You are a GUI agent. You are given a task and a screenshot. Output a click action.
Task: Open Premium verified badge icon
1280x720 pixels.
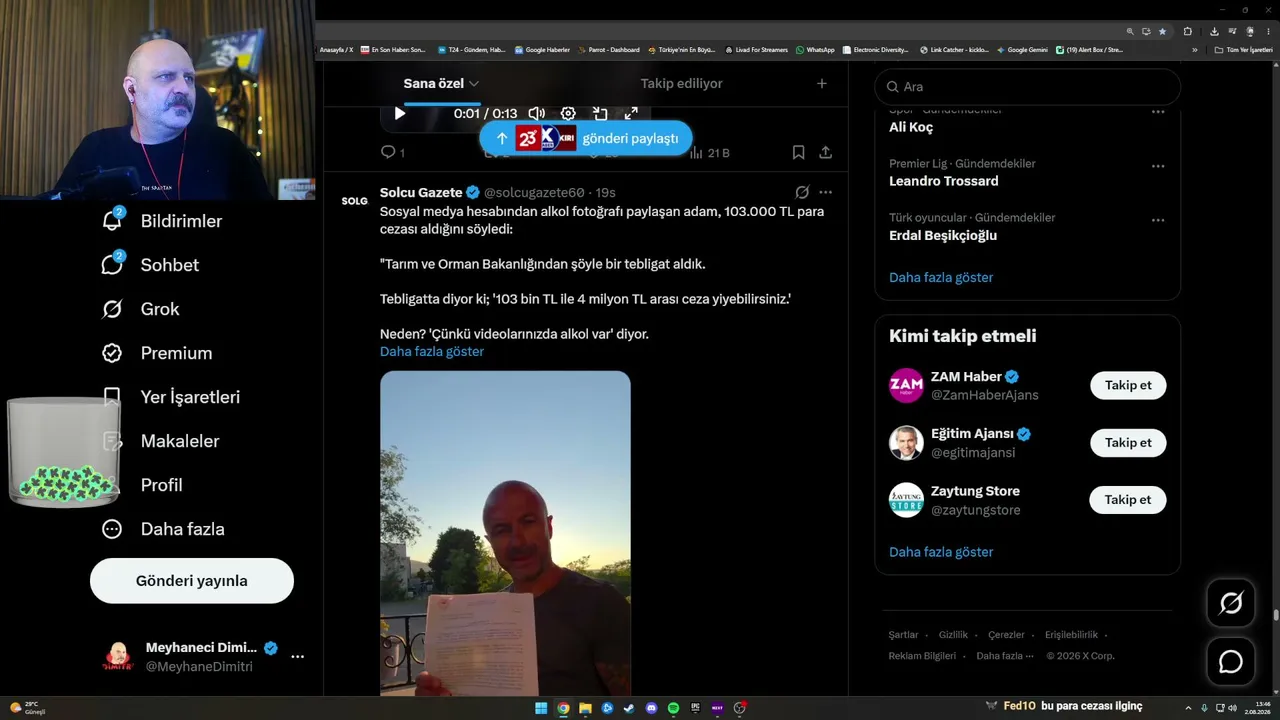(x=112, y=353)
